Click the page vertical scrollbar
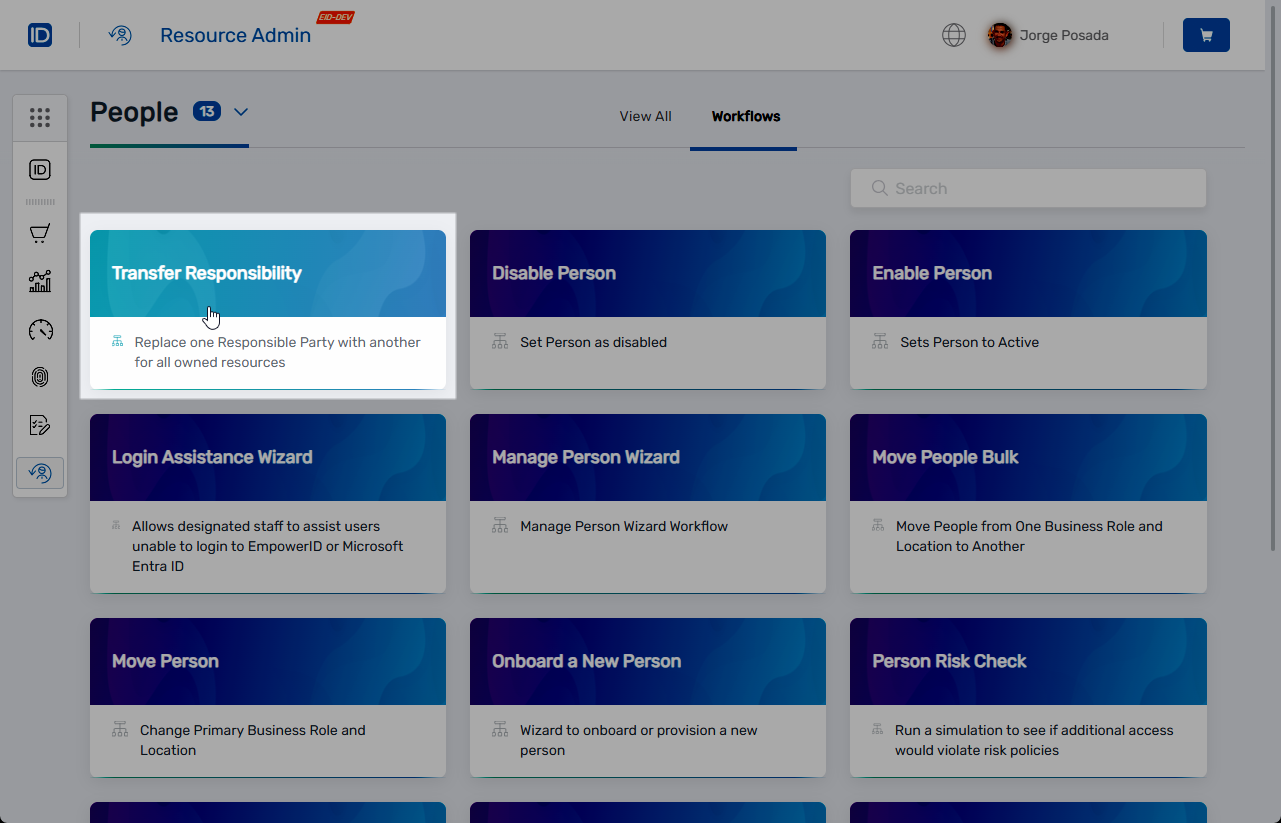This screenshot has width=1281, height=823. tap(1273, 300)
